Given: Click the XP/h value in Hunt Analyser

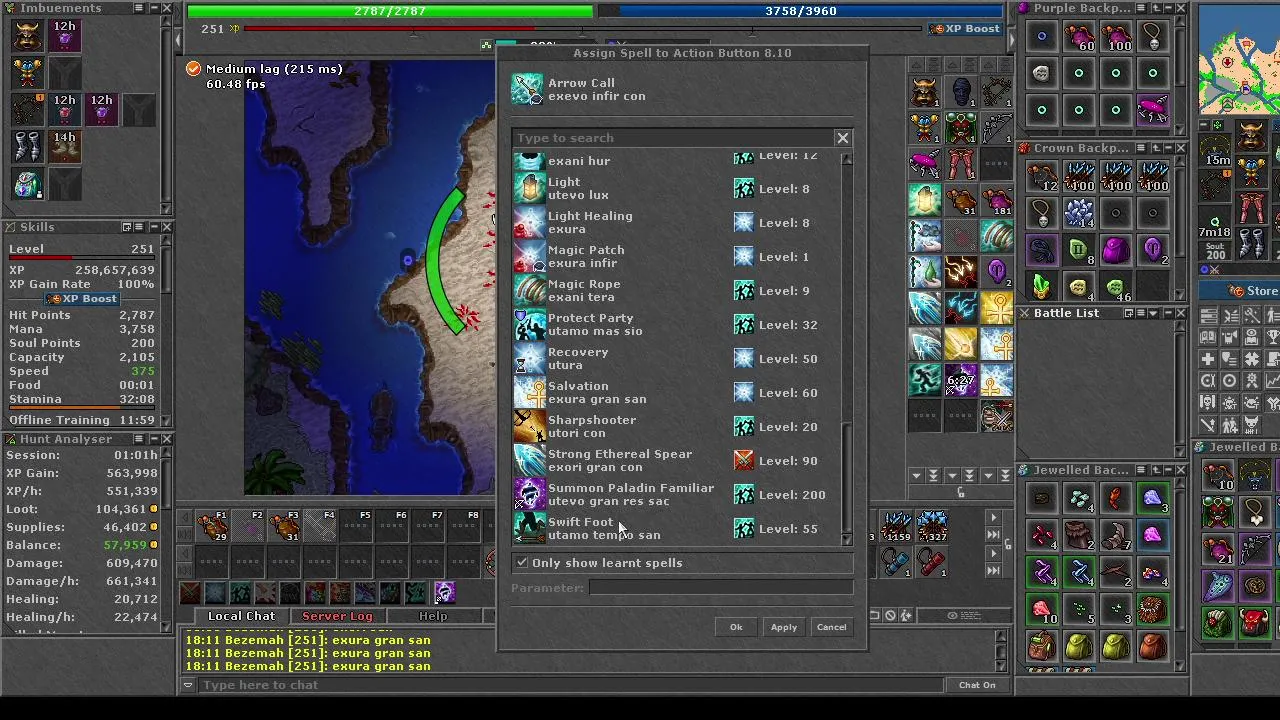Looking at the screenshot, I should (132, 491).
